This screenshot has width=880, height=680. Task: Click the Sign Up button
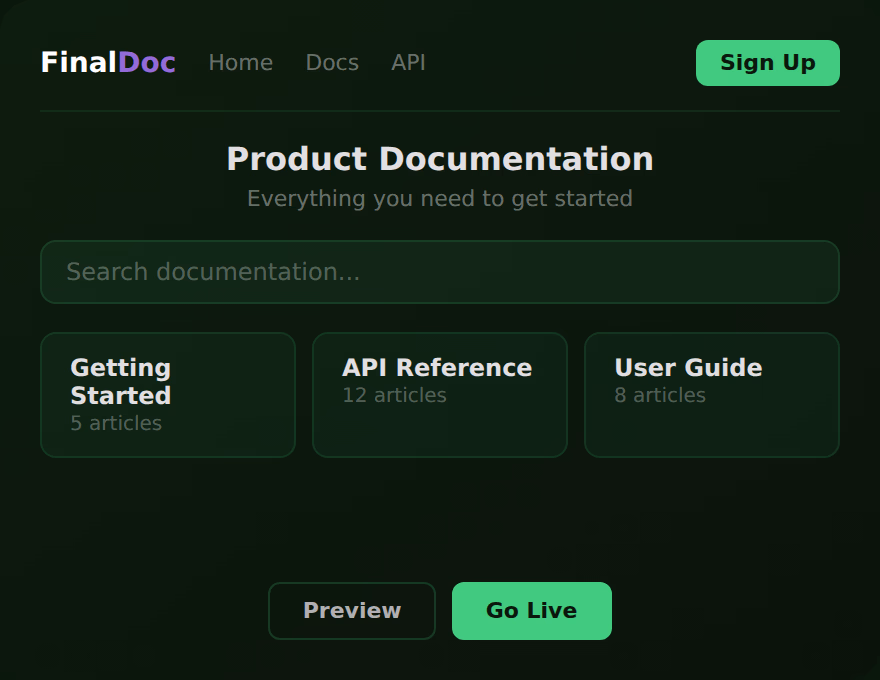click(768, 63)
